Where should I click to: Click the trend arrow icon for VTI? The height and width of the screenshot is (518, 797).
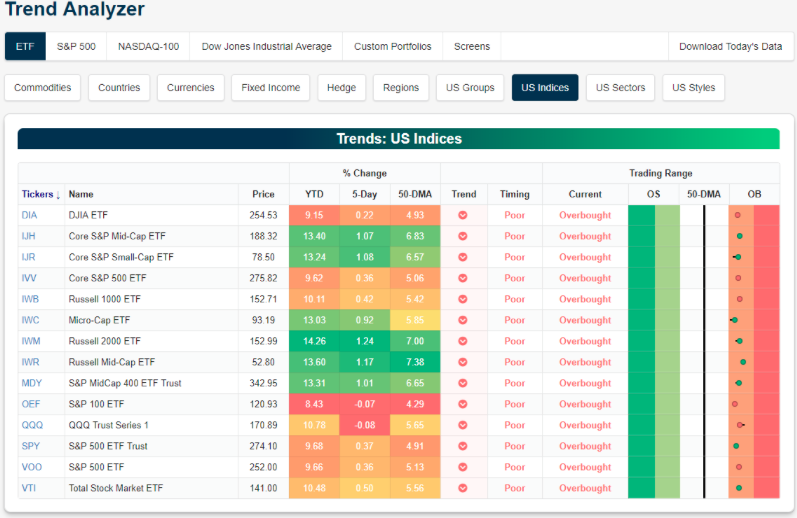[463, 488]
